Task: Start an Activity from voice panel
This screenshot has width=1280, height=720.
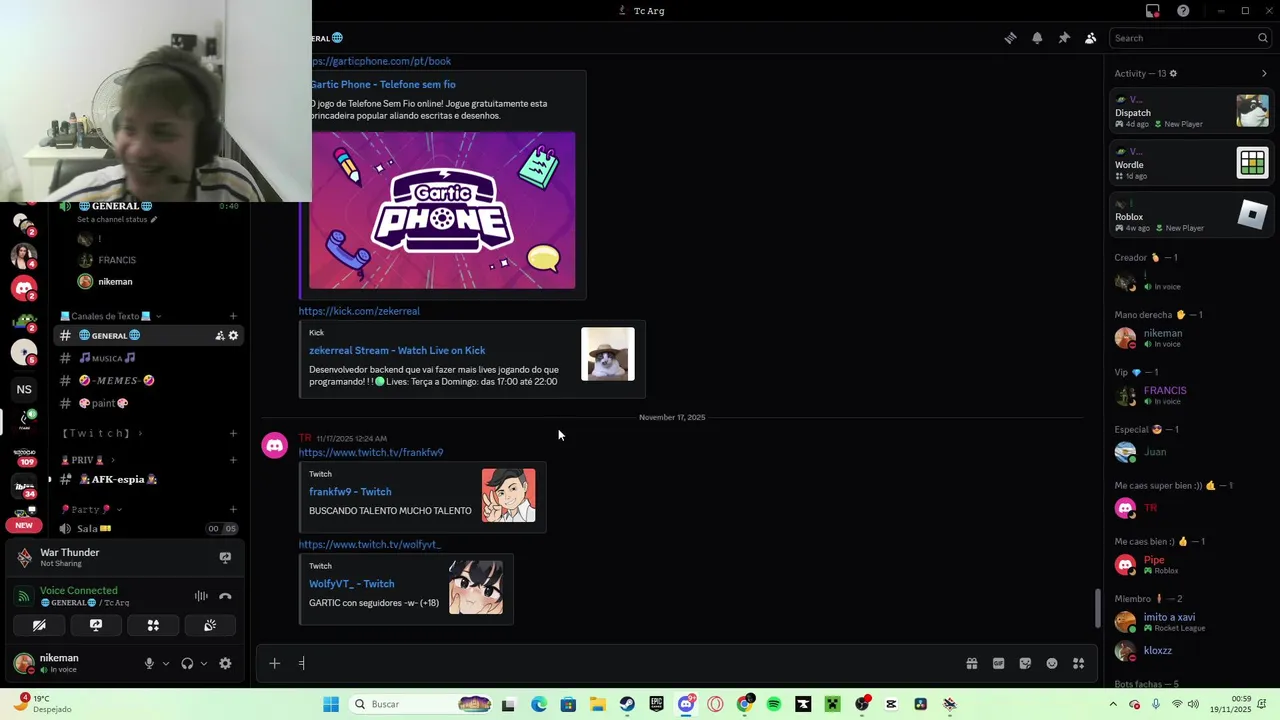Action: [x=153, y=625]
